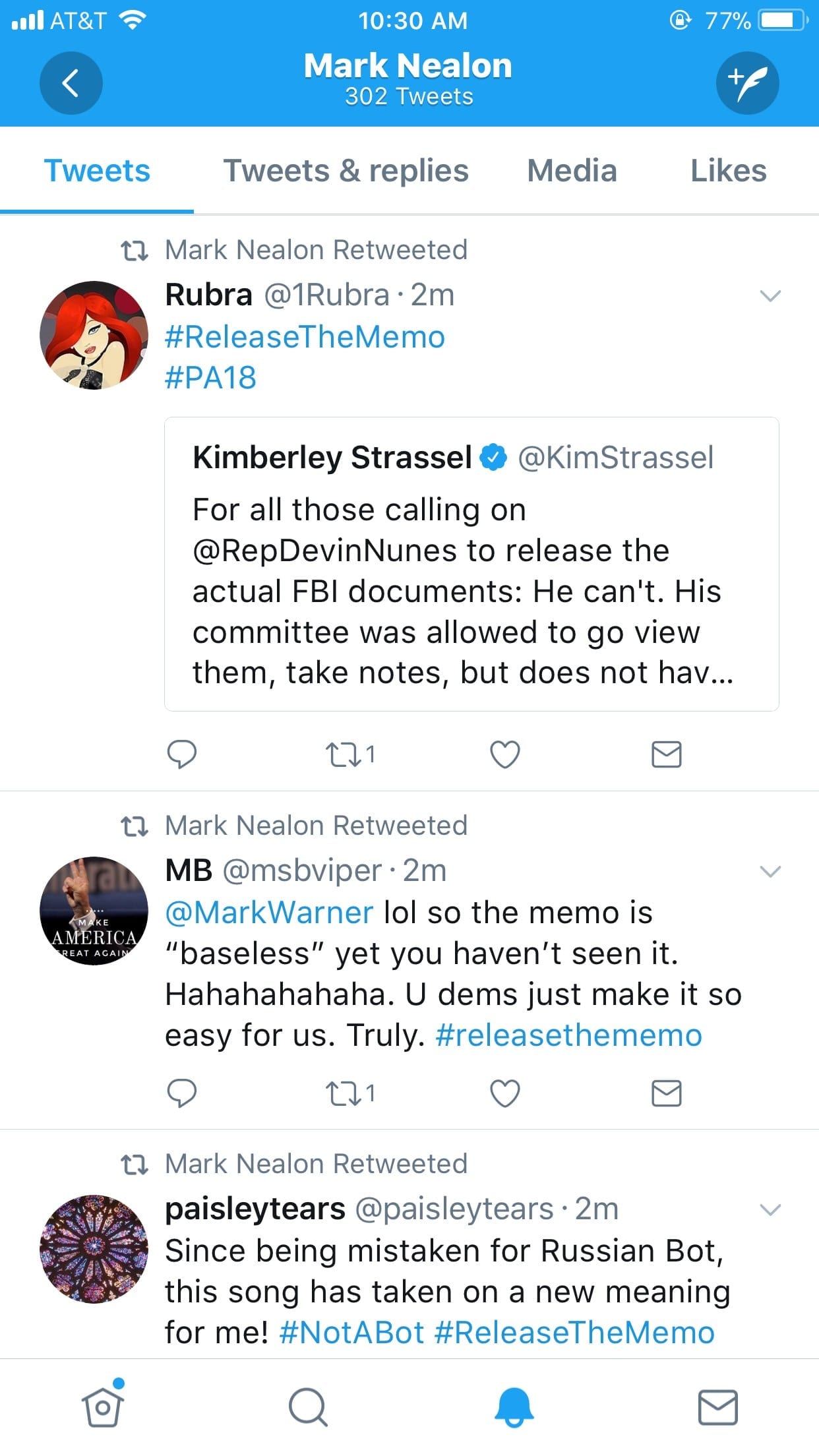This screenshot has height=1456, width=819.
Task: Retweet MB's tweet about the memo
Action: tap(351, 1093)
